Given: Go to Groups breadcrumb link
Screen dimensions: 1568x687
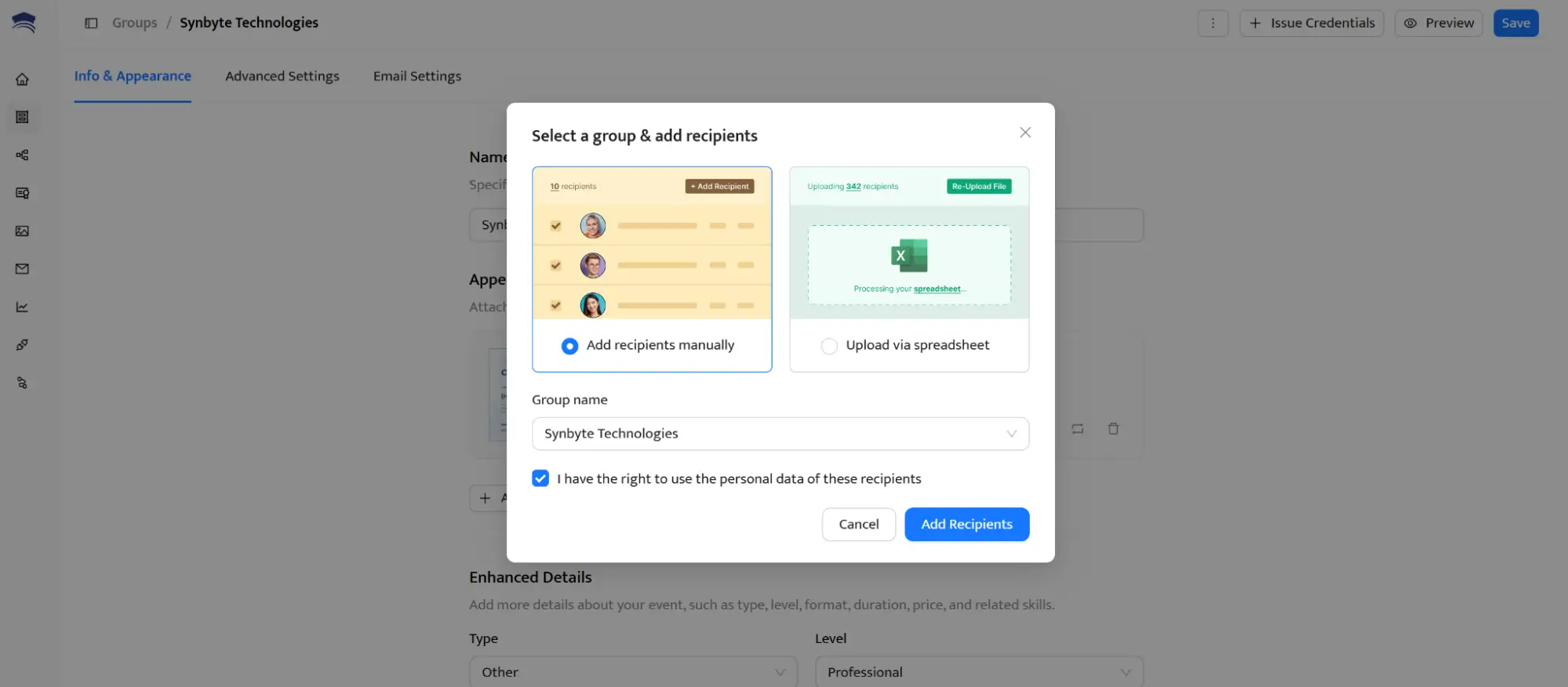Looking at the screenshot, I should 135,23.
